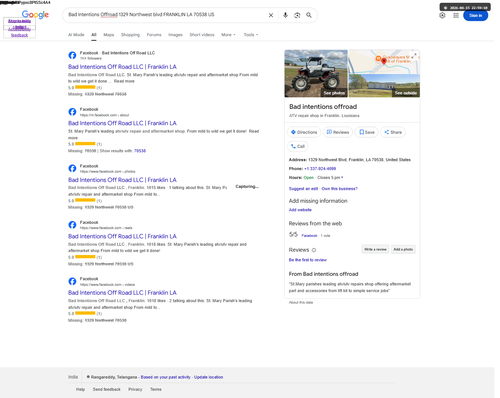This screenshot has width=500, height=398.
Task: Open quick settings gear icon
Action: tap(442, 15)
